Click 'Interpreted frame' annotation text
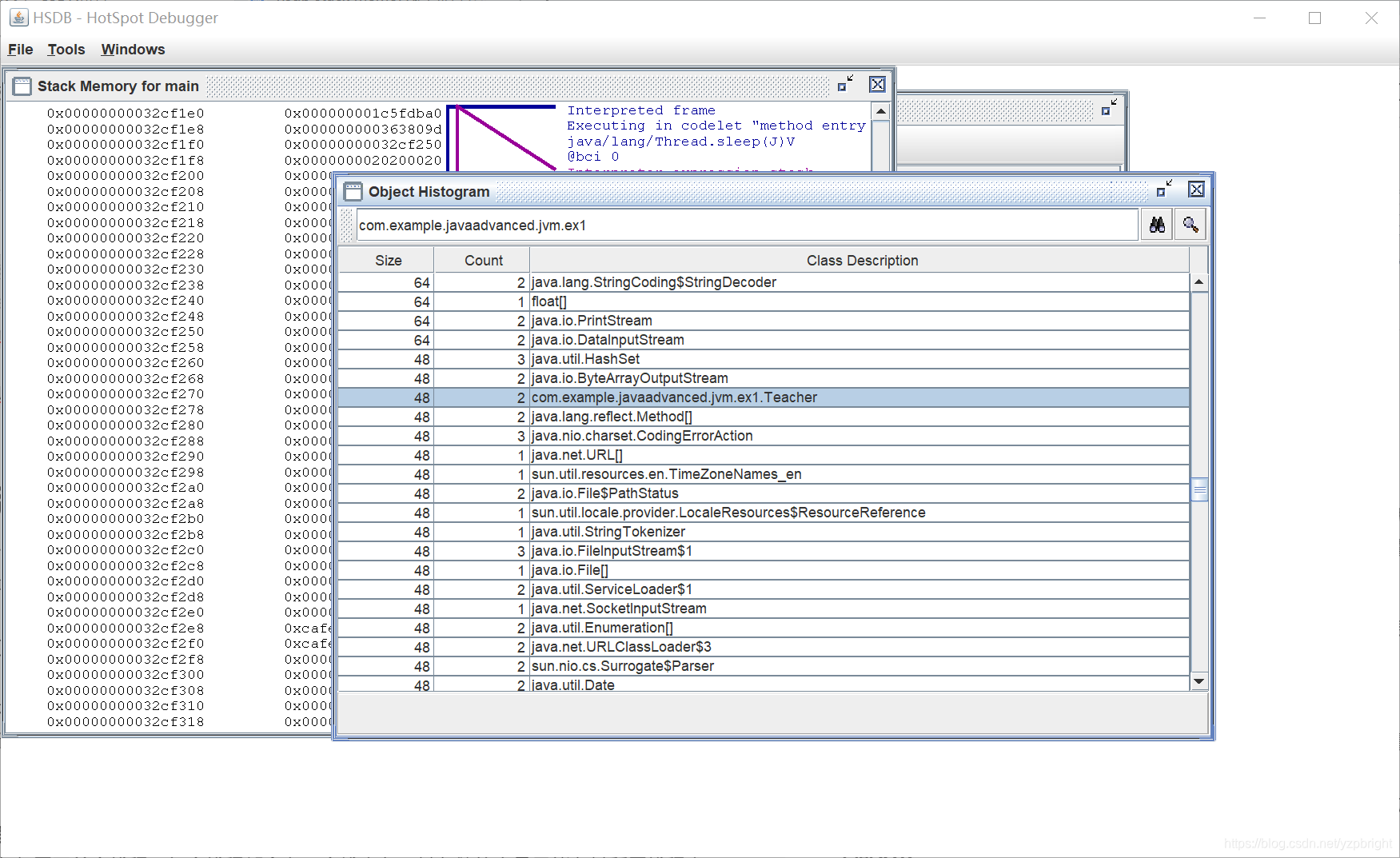This screenshot has height=858, width=1400. (x=641, y=110)
